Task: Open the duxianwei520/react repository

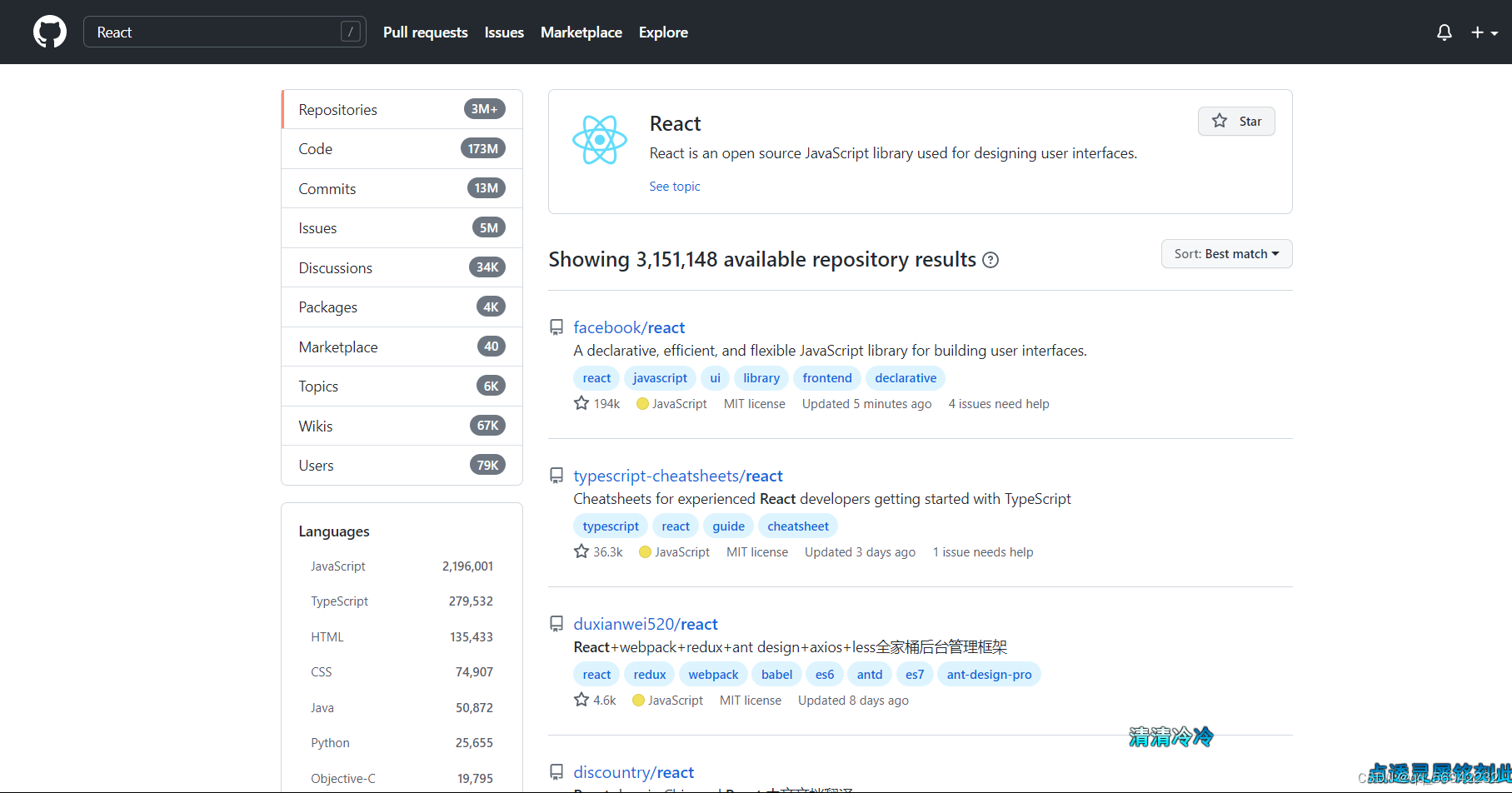Action: pos(646,624)
